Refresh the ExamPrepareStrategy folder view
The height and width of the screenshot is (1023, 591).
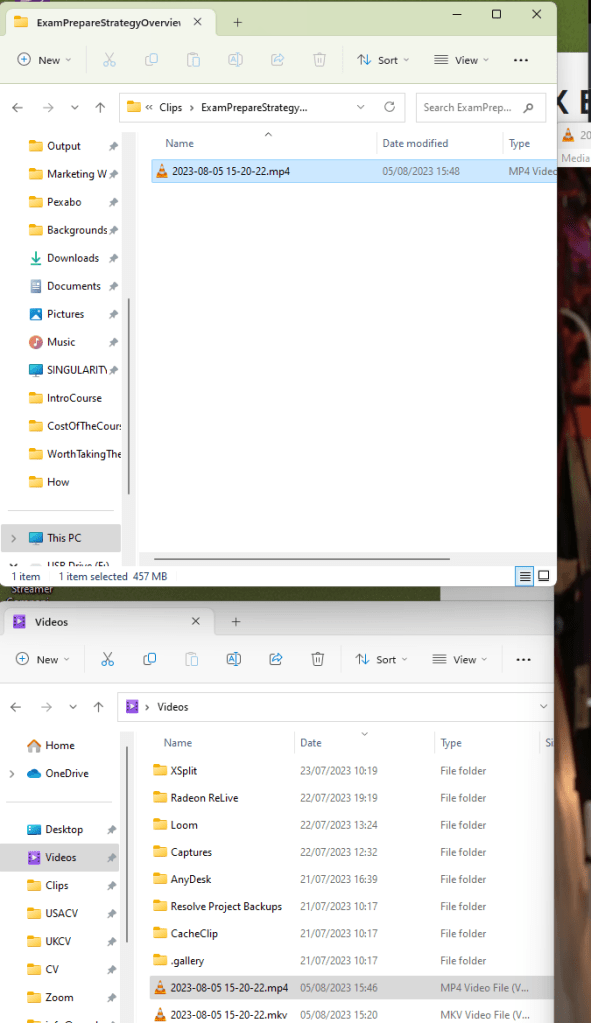pos(389,107)
